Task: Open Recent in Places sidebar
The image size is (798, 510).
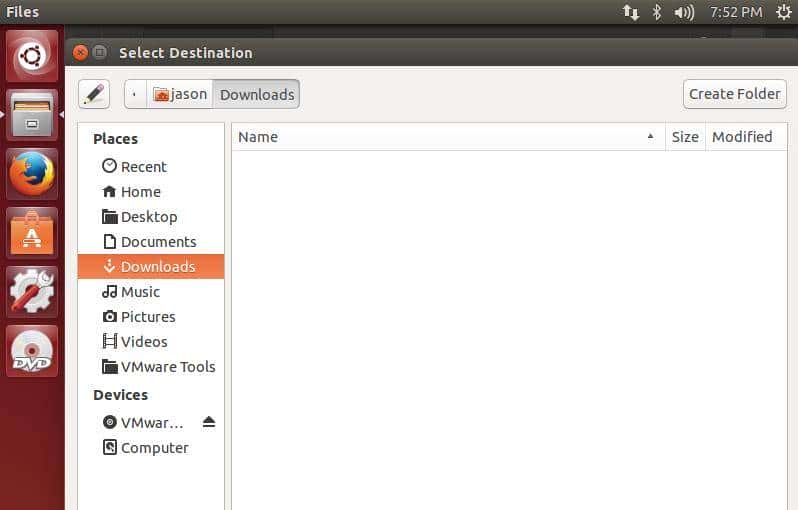Action: tap(151, 166)
